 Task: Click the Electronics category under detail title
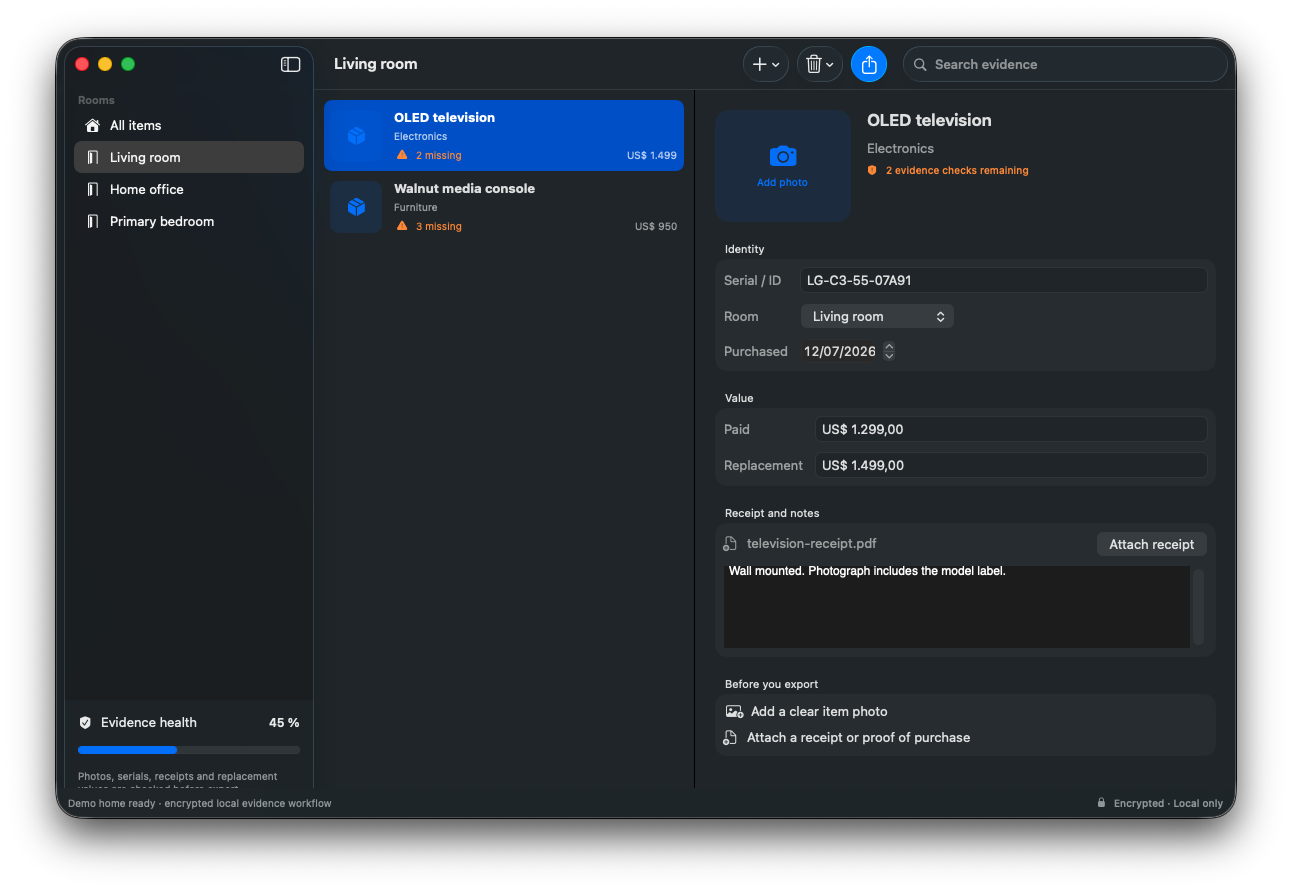point(900,148)
